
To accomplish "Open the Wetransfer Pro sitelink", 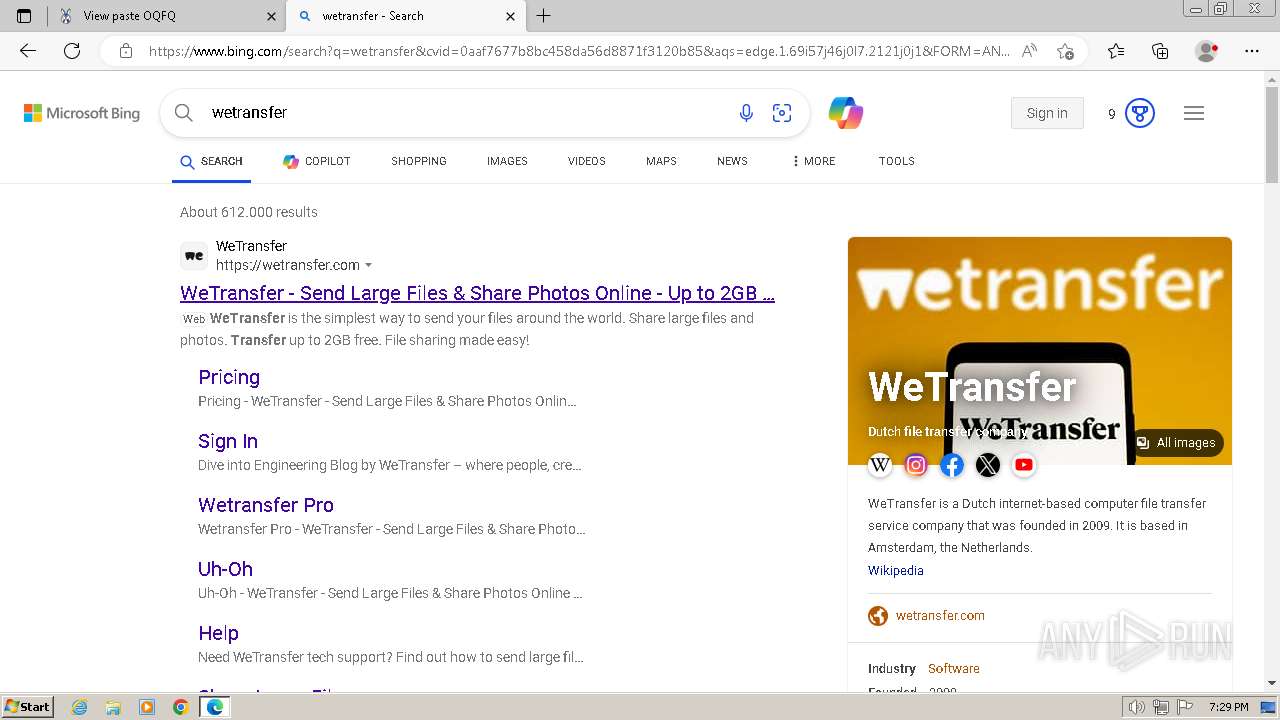I will pos(266,505).
